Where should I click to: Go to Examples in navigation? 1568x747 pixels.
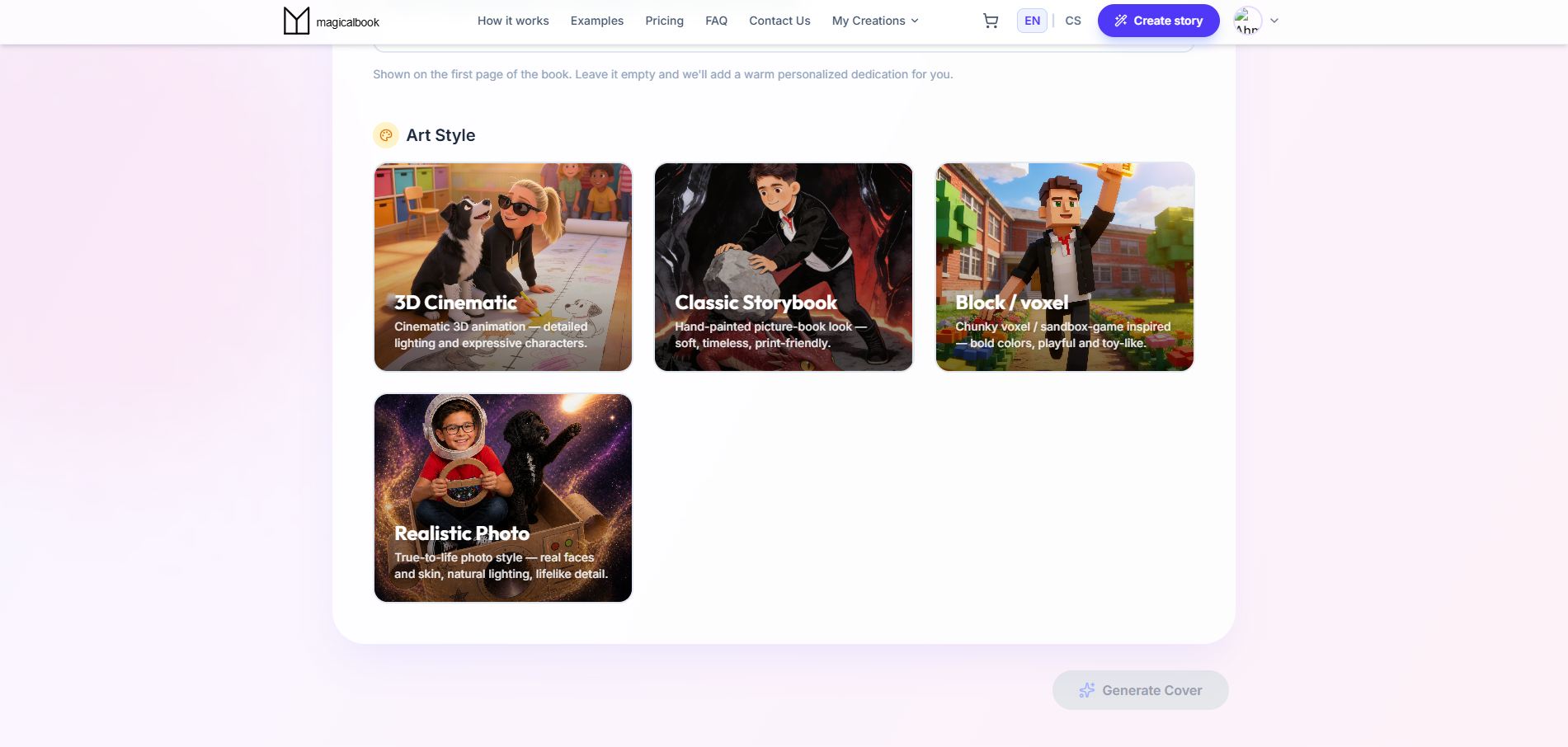click(x=597, y=21)
